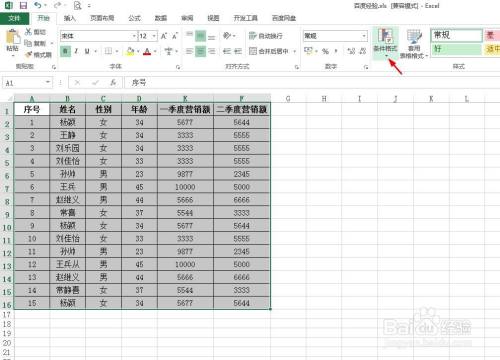Expand the Name Box dropdown arrow
Screen dimensions: 500x360
point(48,82)
